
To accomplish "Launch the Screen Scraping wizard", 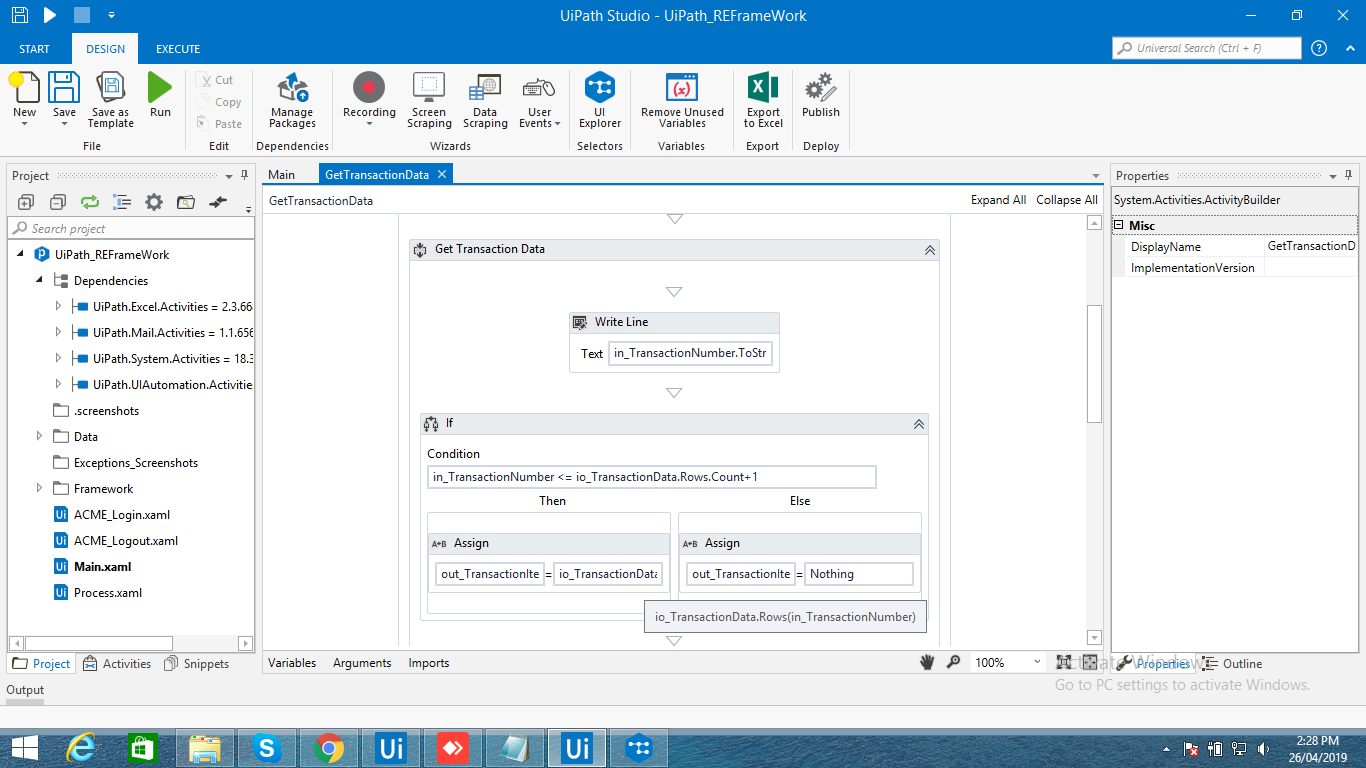I will pos(429,97).
